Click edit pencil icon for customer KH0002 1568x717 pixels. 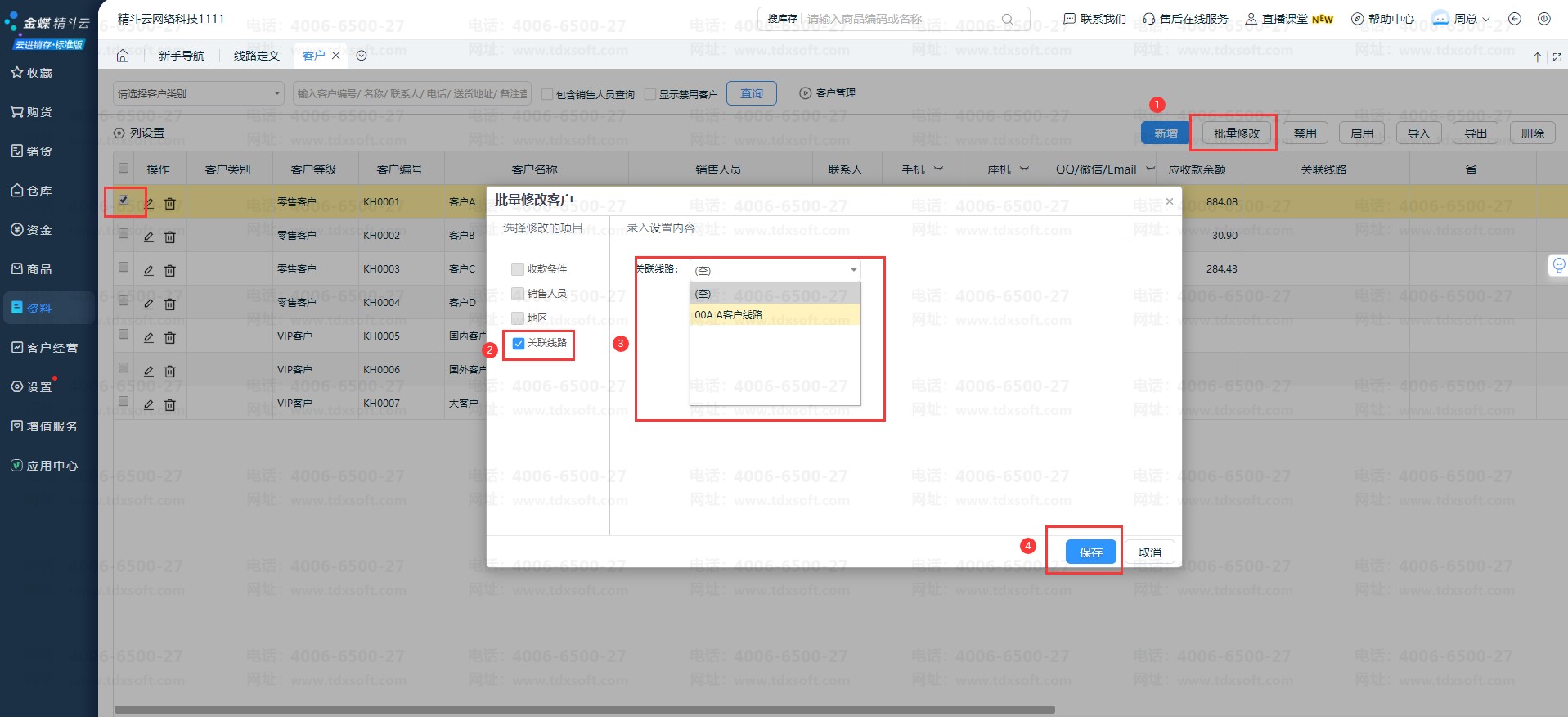[x=149, y=237]
